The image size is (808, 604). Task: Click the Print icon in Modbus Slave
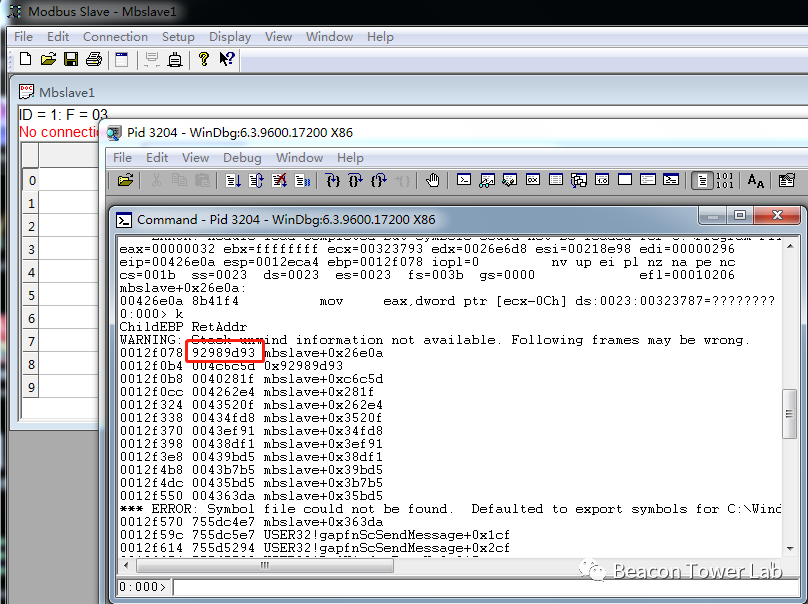tap(94, 60)
